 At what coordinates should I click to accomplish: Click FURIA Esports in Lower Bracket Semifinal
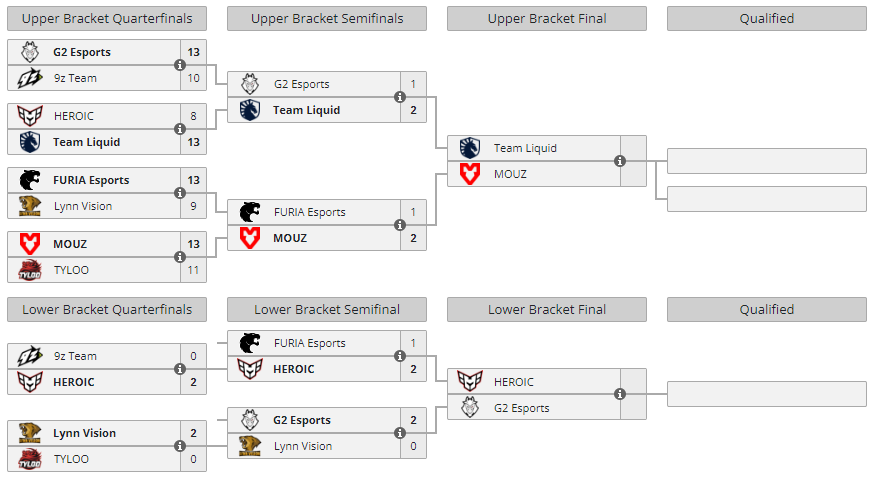(x=309, y=343)
